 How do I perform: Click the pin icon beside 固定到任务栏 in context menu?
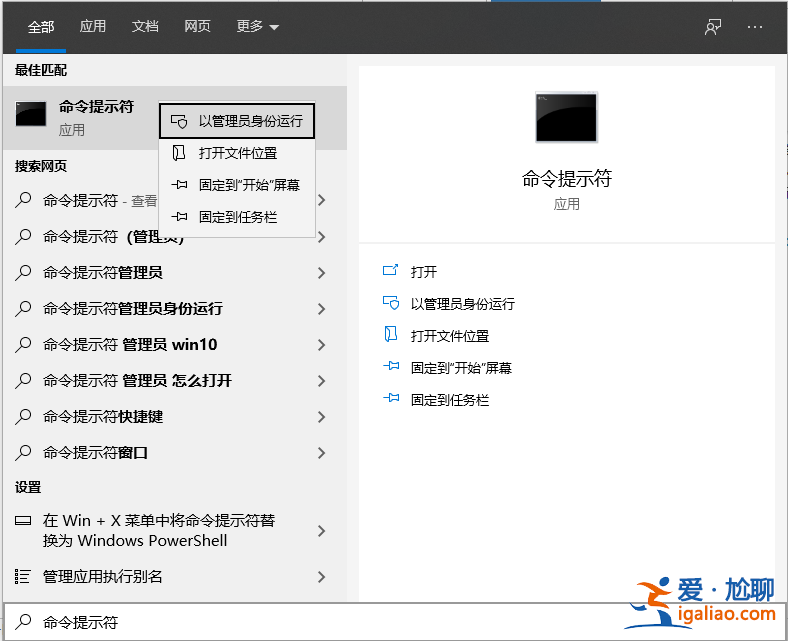[x=179, y=217]
